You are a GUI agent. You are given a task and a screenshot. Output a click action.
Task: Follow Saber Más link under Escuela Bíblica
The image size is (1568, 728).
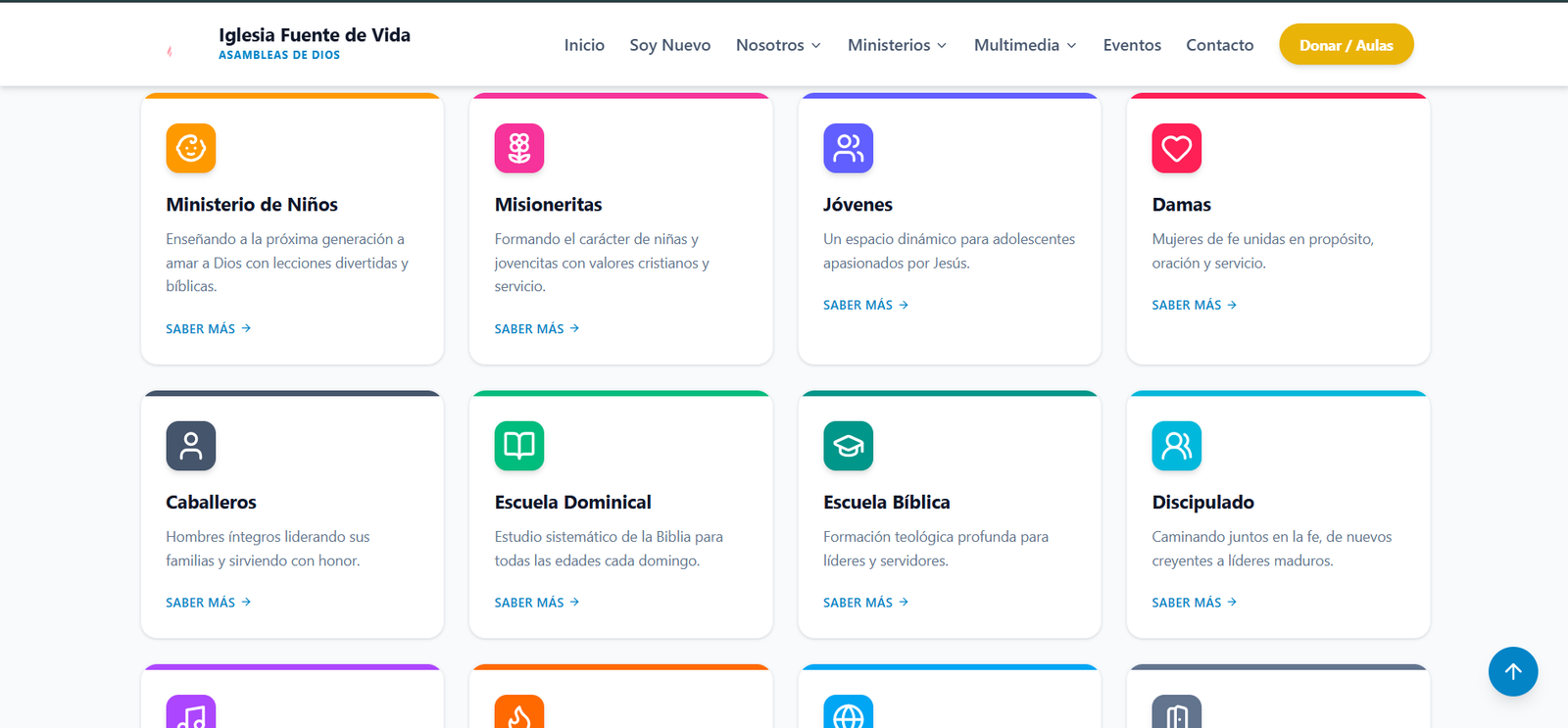(866, 603)
